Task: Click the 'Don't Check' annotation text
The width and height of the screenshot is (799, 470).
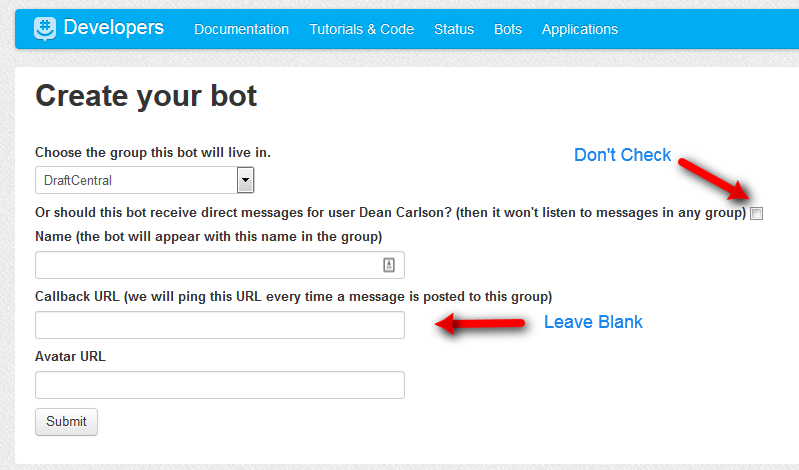Action: tap(622, 155)
